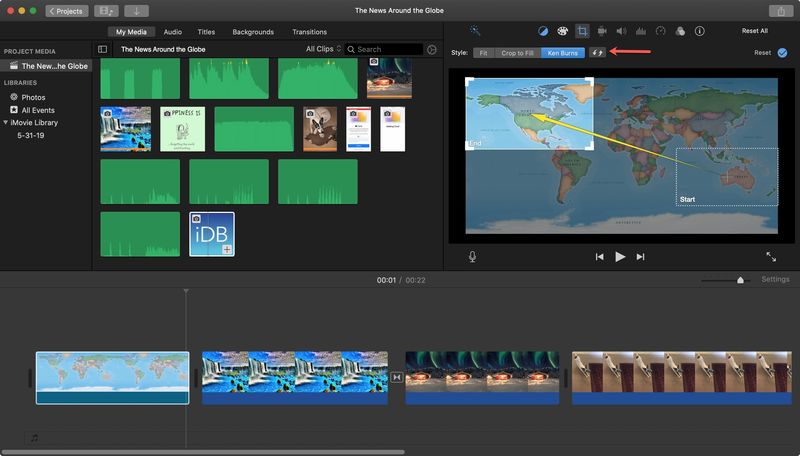Open the stabilization camera tool
800x456 pixels.
[x=602, y=31]
